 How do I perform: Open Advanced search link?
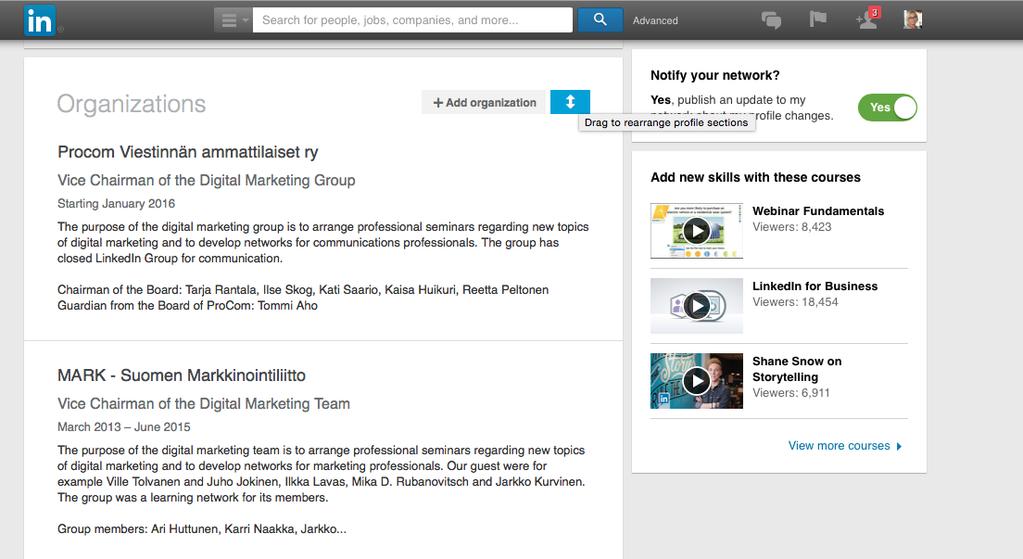(x=655, y=21)
